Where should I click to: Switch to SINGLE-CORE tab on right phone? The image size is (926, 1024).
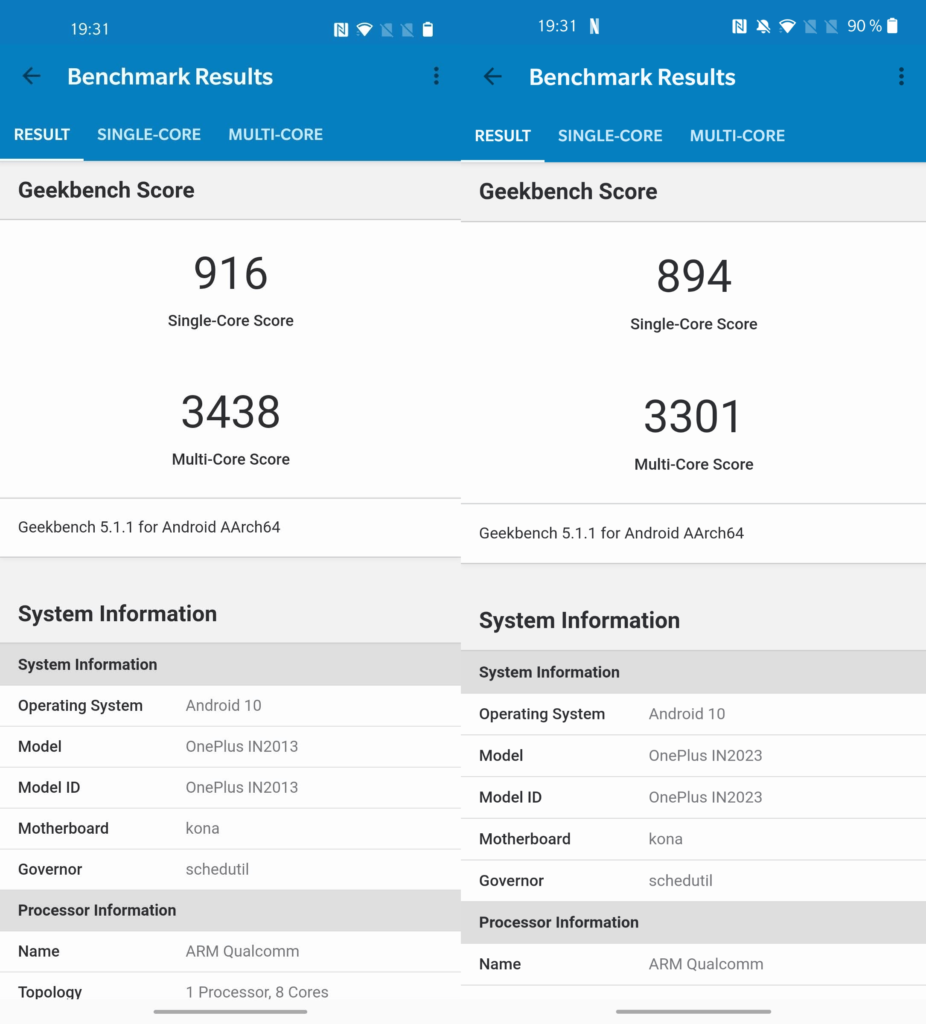610,136
